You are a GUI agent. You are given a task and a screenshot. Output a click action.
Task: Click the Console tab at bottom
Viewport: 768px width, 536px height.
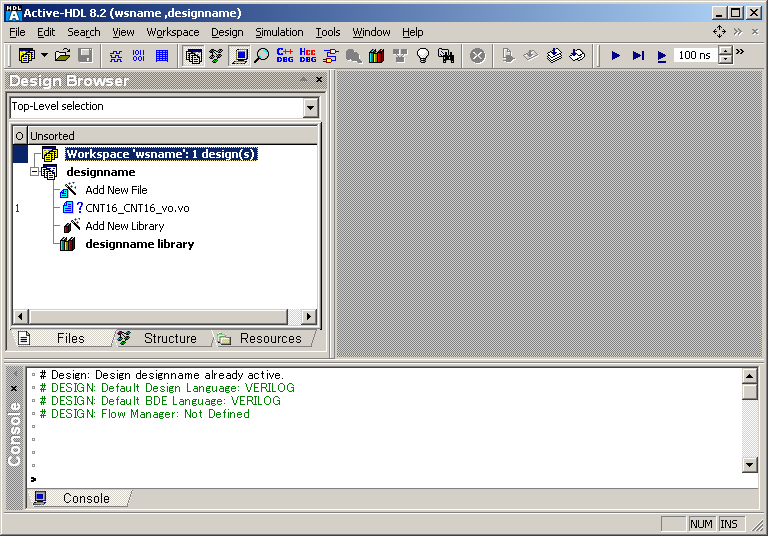(81, 498)
